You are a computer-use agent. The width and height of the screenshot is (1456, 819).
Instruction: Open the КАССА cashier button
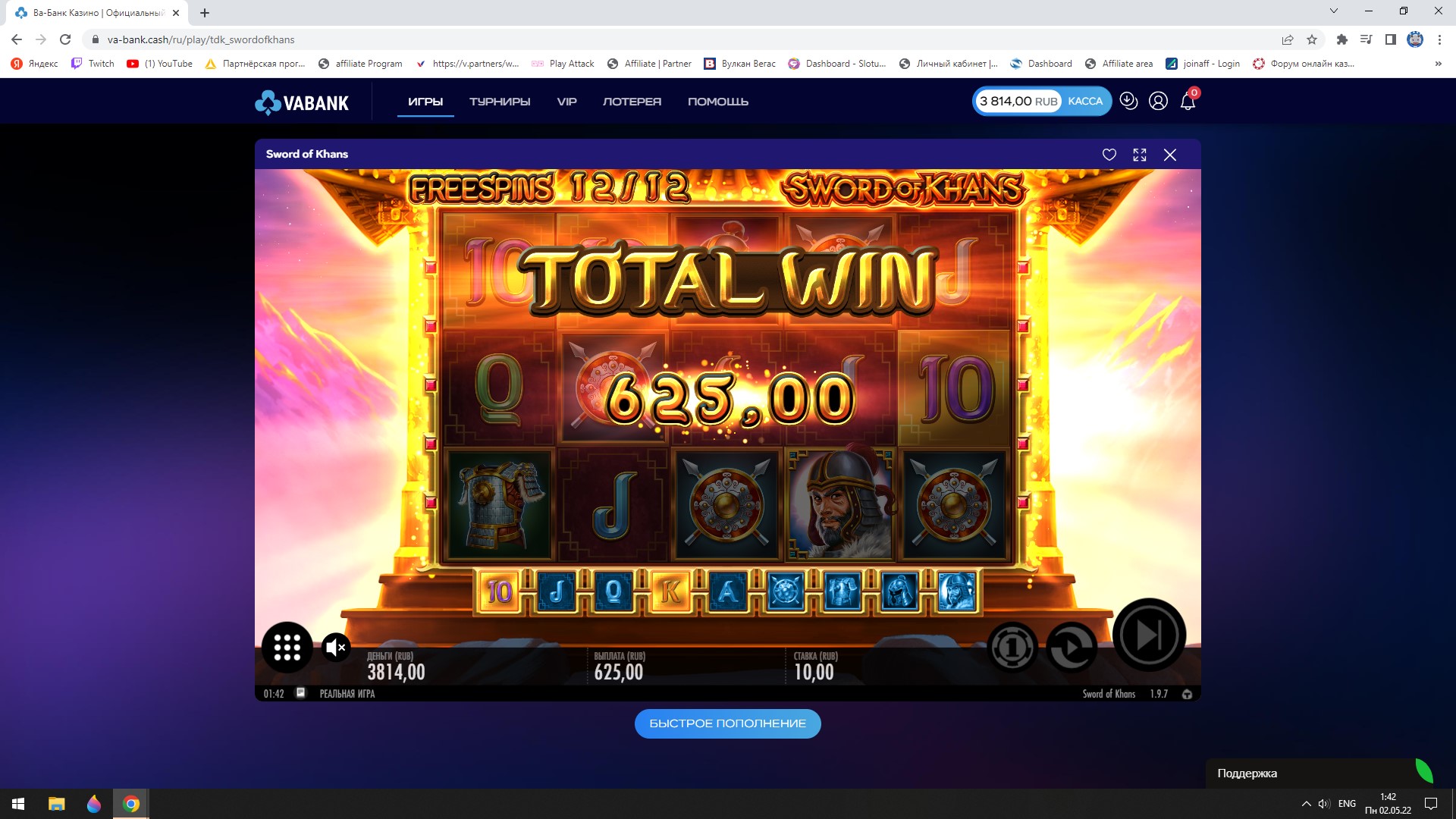(x=1085, y=101)
